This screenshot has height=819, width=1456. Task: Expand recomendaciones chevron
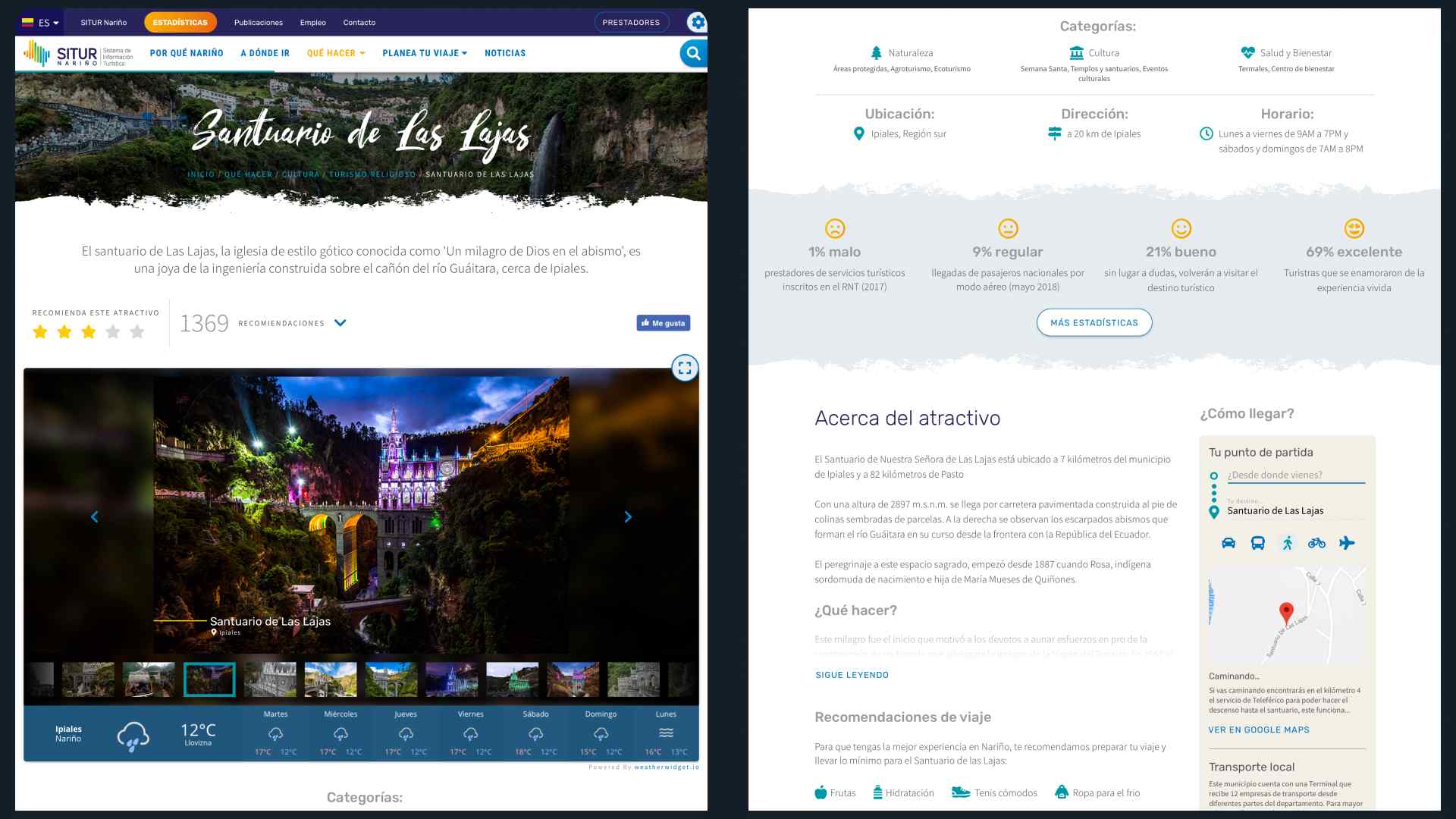click(340, 323)
